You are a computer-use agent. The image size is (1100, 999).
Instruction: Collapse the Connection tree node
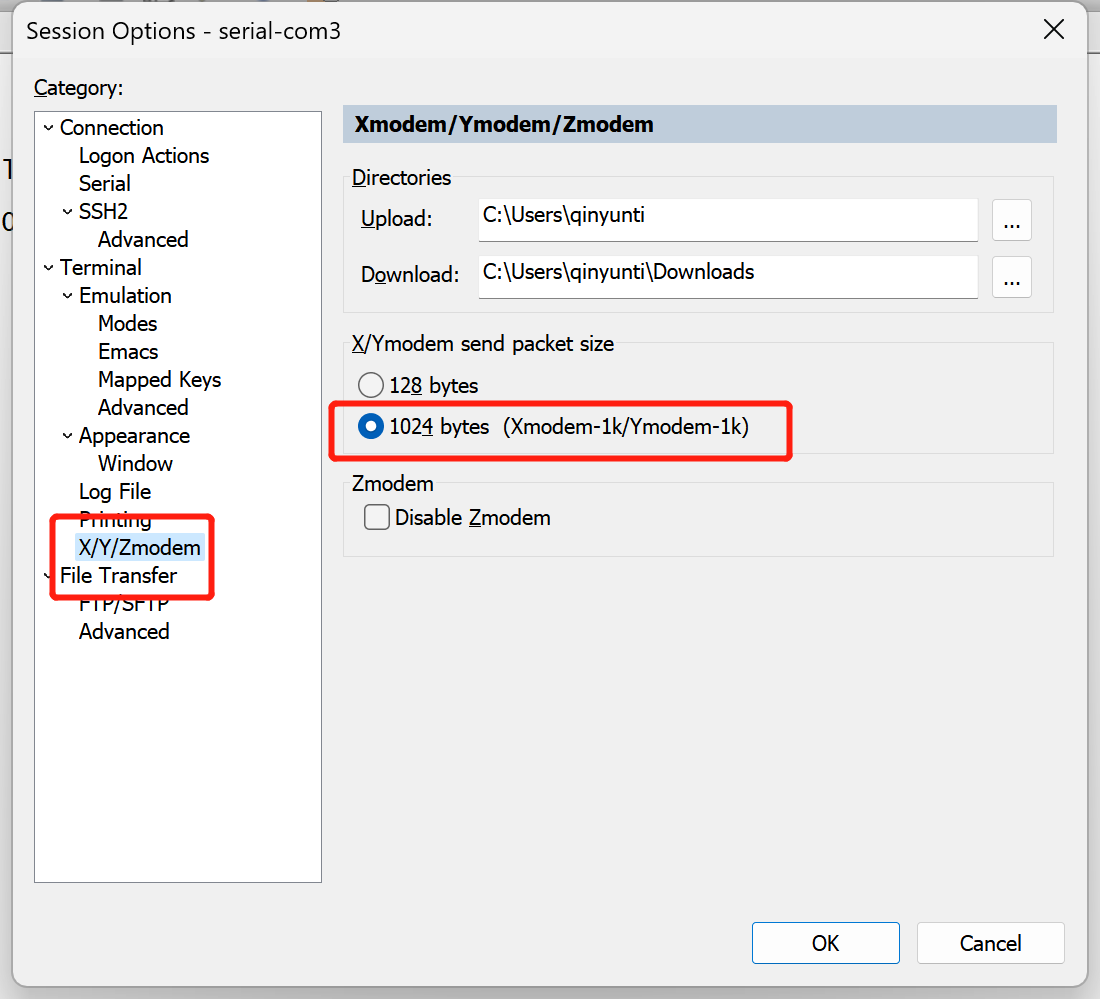click(x=48, y=128)
